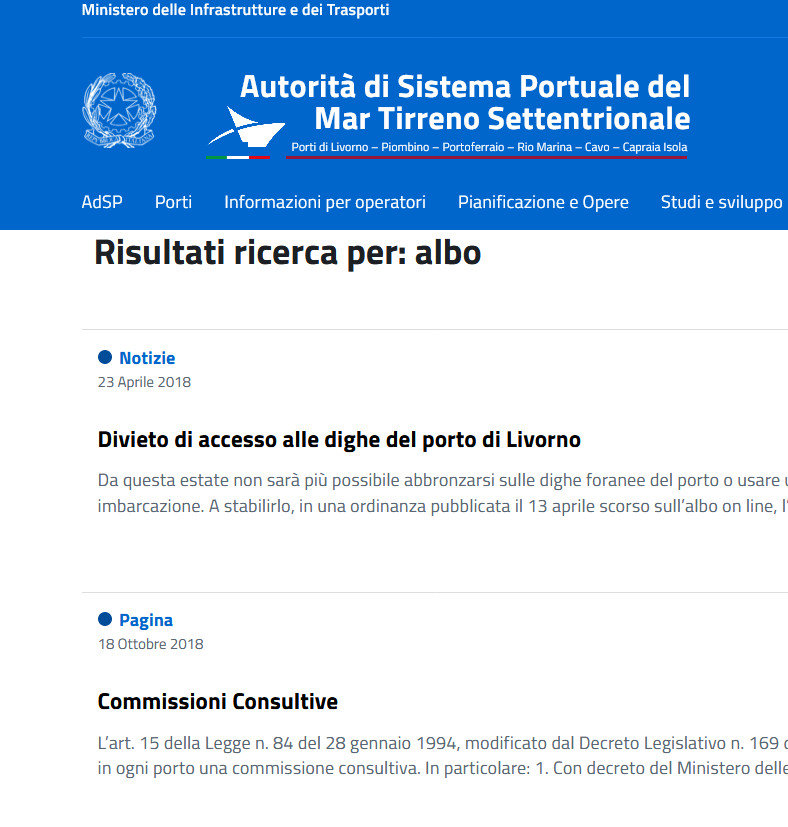
Task: Click the 'Risultati ricerca per: albo' heading
Action: (x=288, y=254)
